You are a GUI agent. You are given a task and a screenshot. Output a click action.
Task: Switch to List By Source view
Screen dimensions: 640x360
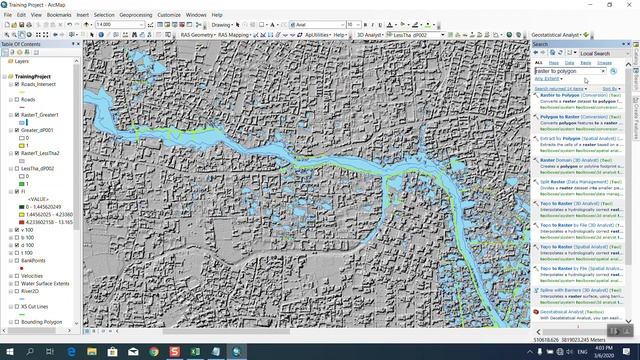tap(12, 52)
